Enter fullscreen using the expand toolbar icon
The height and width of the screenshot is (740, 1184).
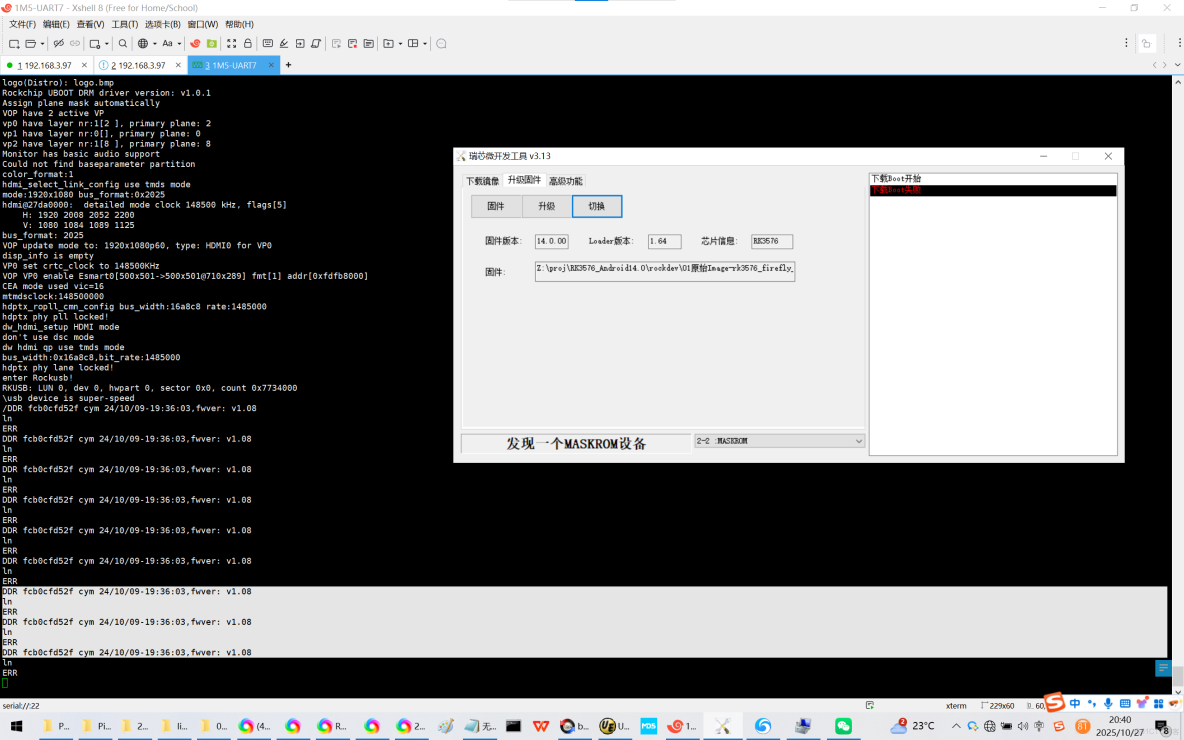pyautogui.click(x=230, y=43)
